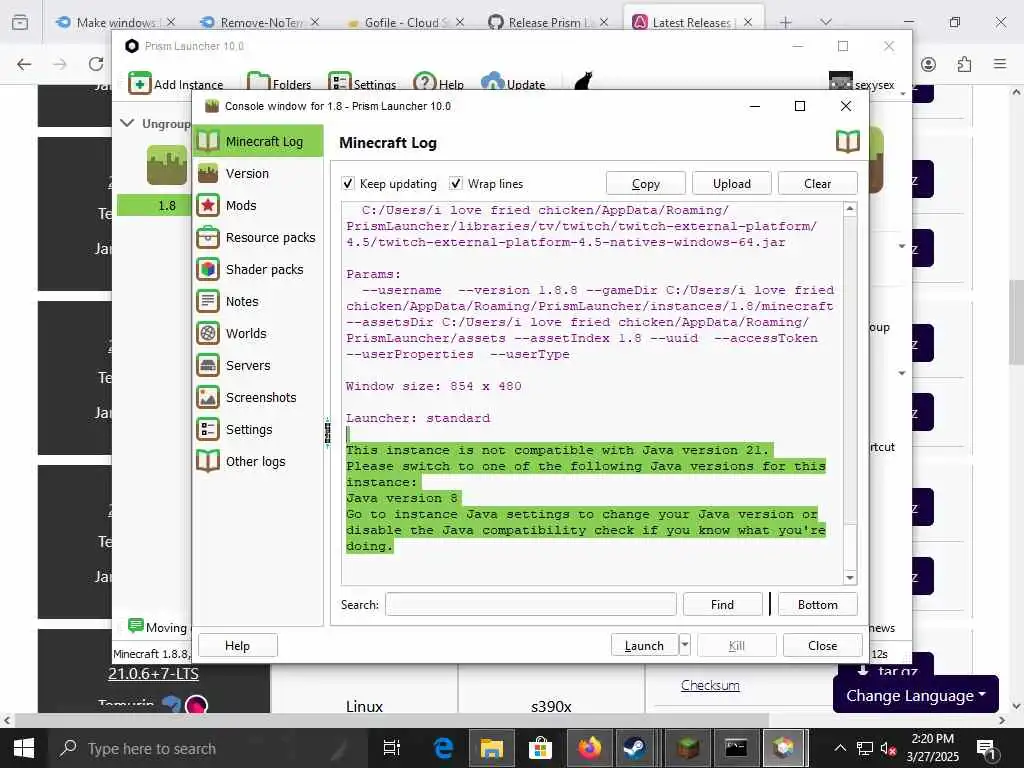Click the black cat icon in toolbar
The height and width of the screenshot is (768, 1024).
[583, 82]
